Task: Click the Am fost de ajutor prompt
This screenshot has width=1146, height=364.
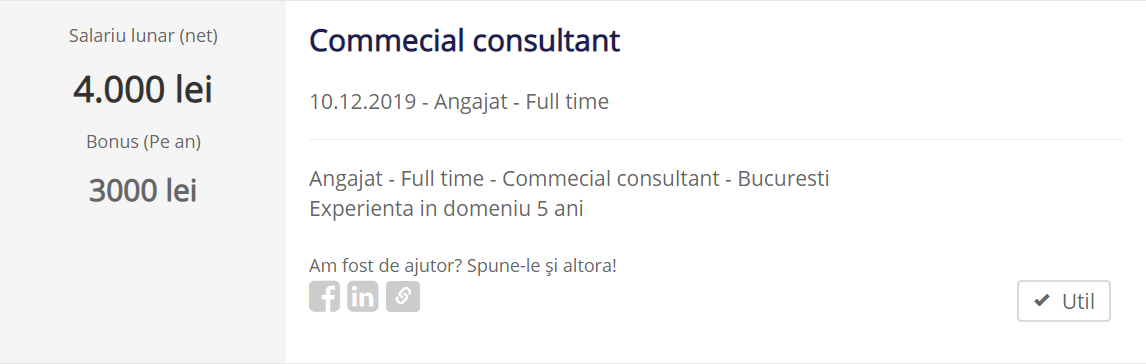Action: (x=463, y=265)
